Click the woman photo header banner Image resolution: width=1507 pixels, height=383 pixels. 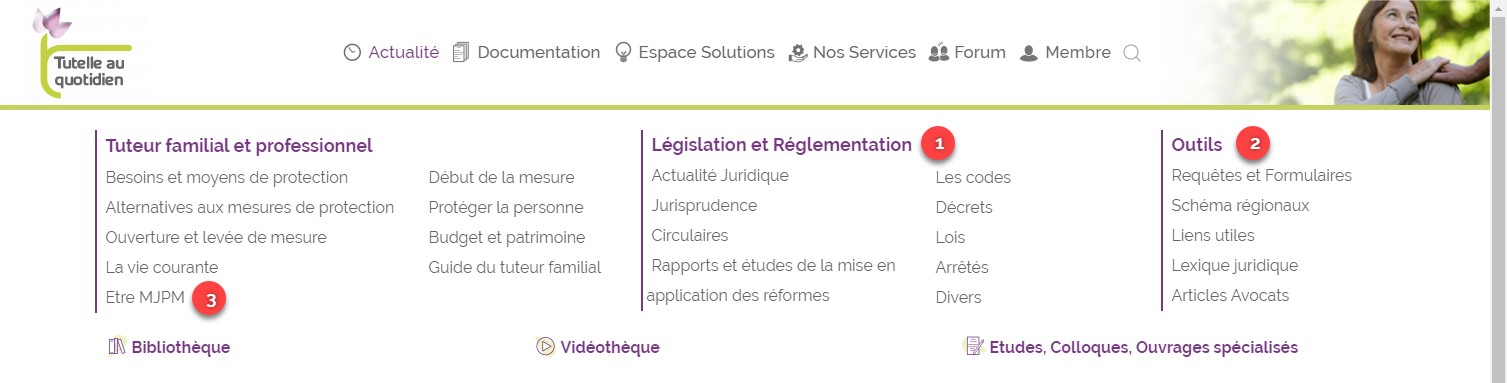pos(1337,52)
